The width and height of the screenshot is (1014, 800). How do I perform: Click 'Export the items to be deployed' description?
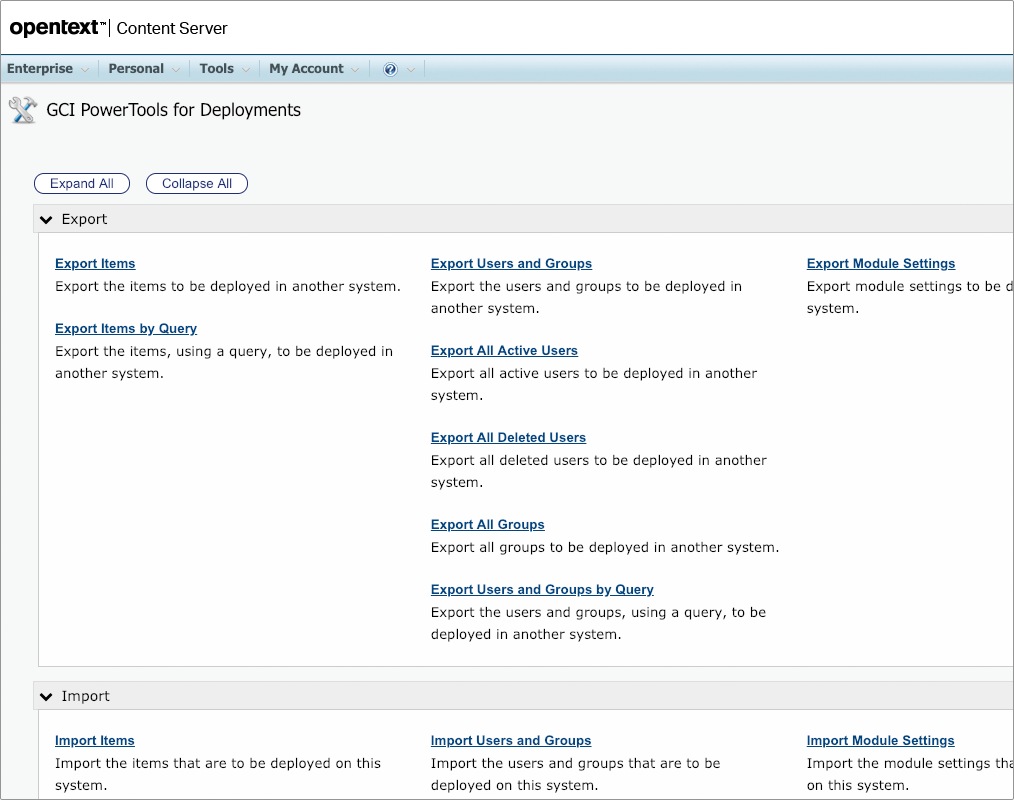pos(228,286)
